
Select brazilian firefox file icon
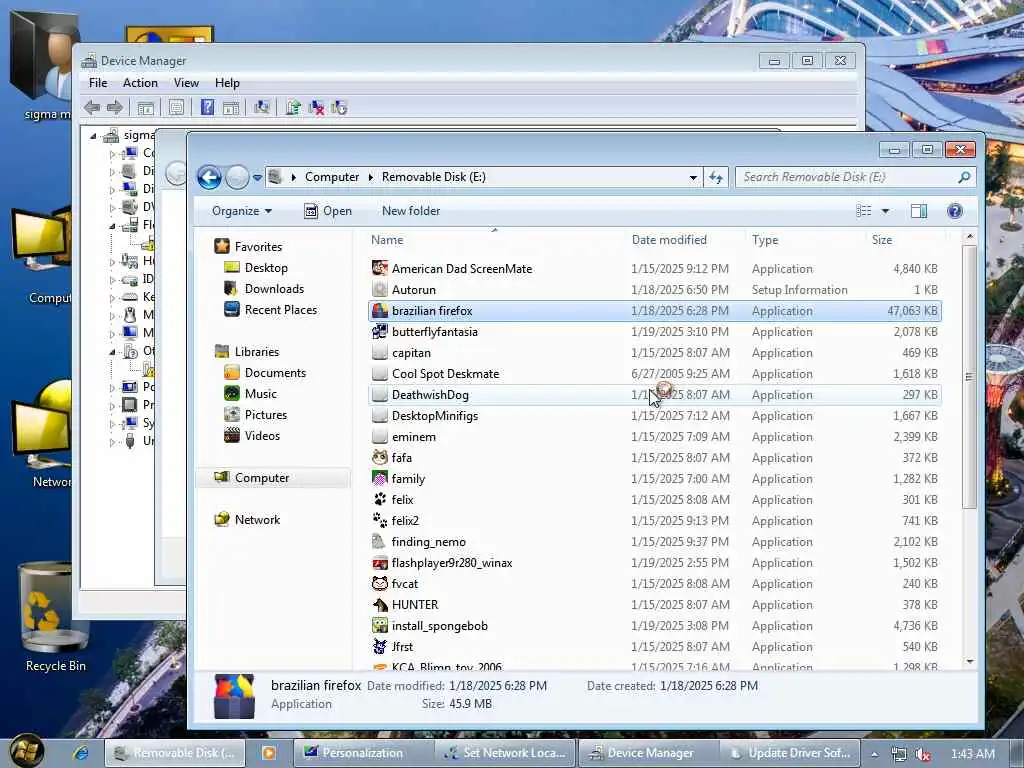click(x=380, y=311)
